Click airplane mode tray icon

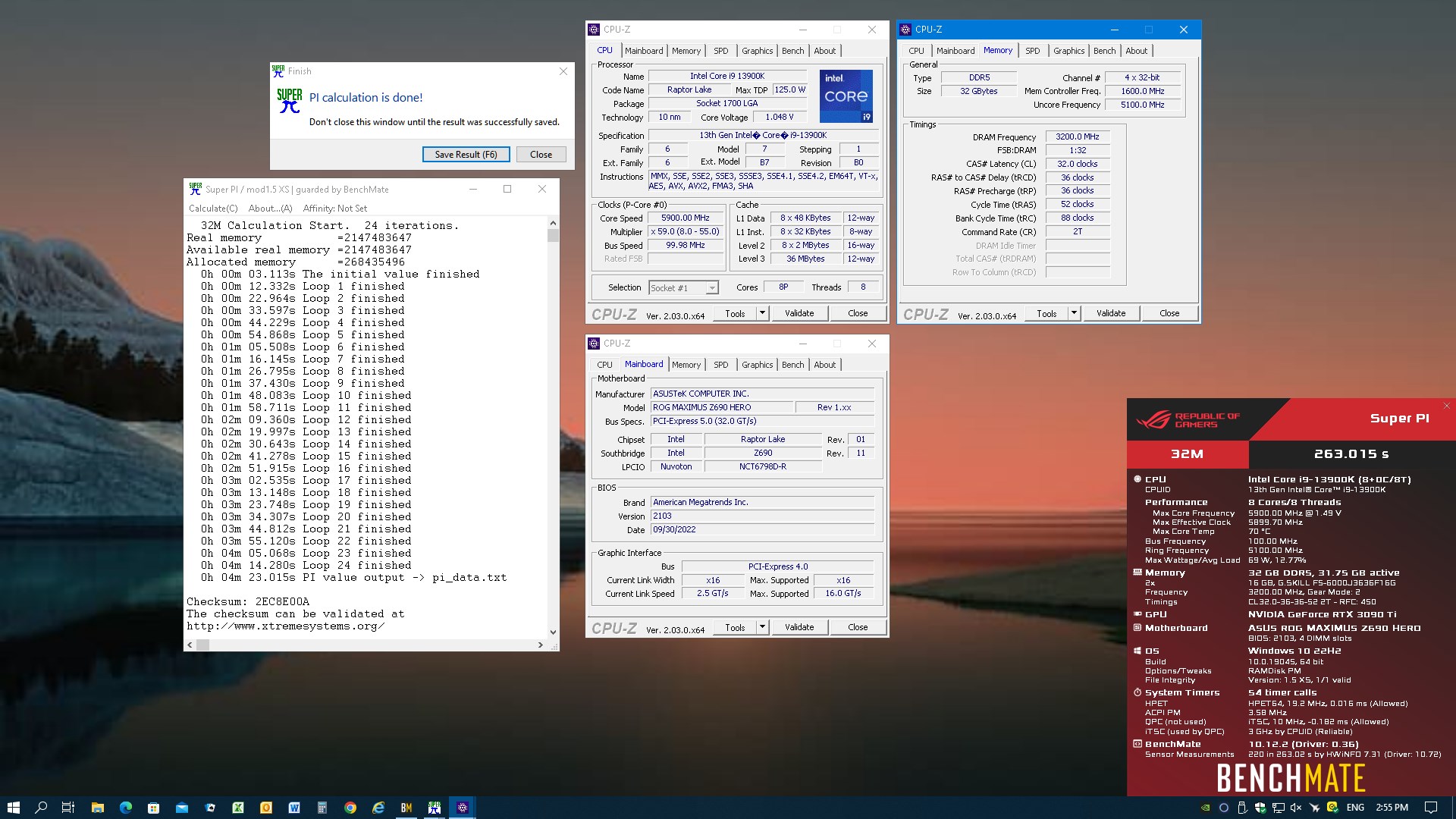(x=1314, y=808)
